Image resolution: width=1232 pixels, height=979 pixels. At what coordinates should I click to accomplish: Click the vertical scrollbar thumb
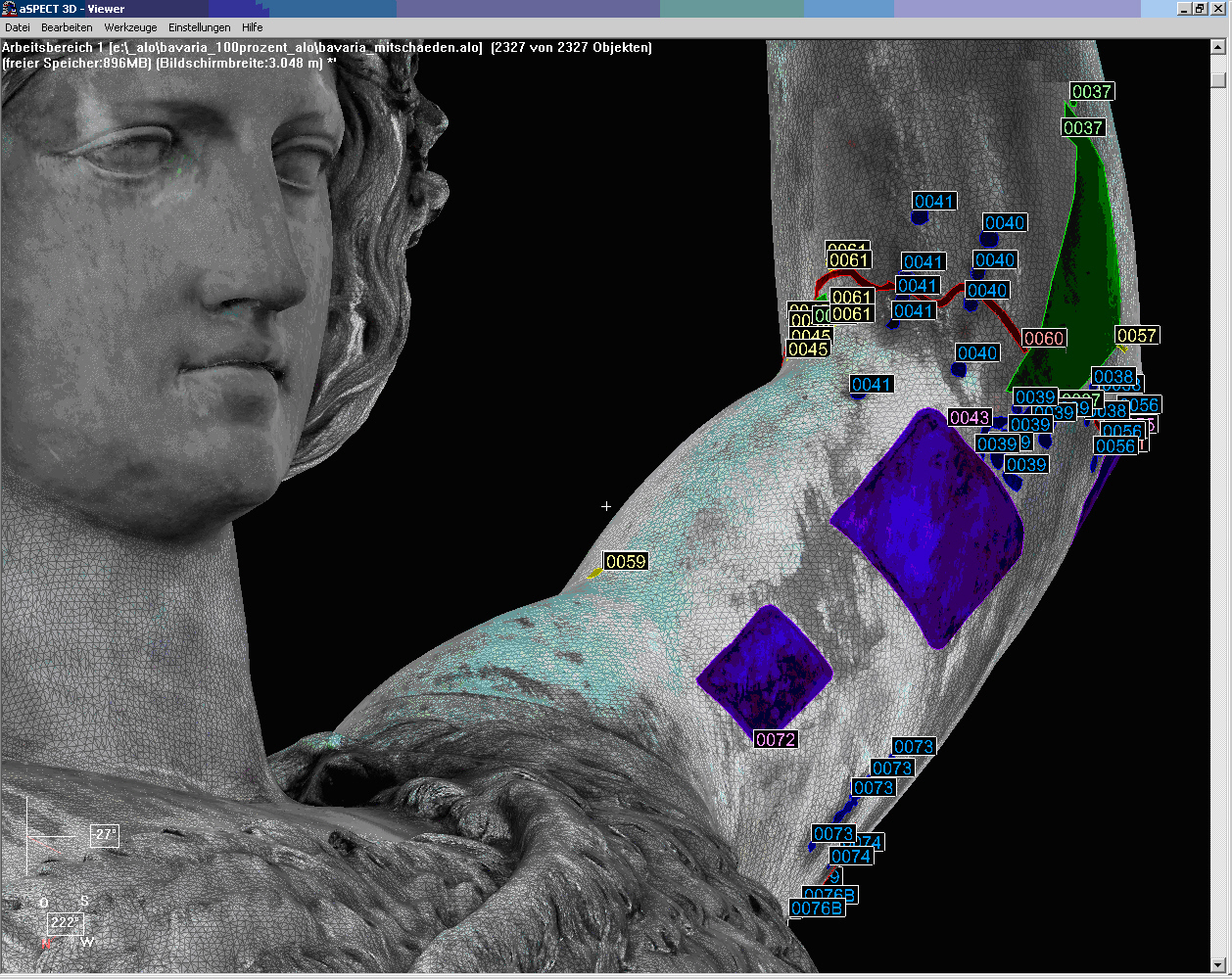point(1218,80)
